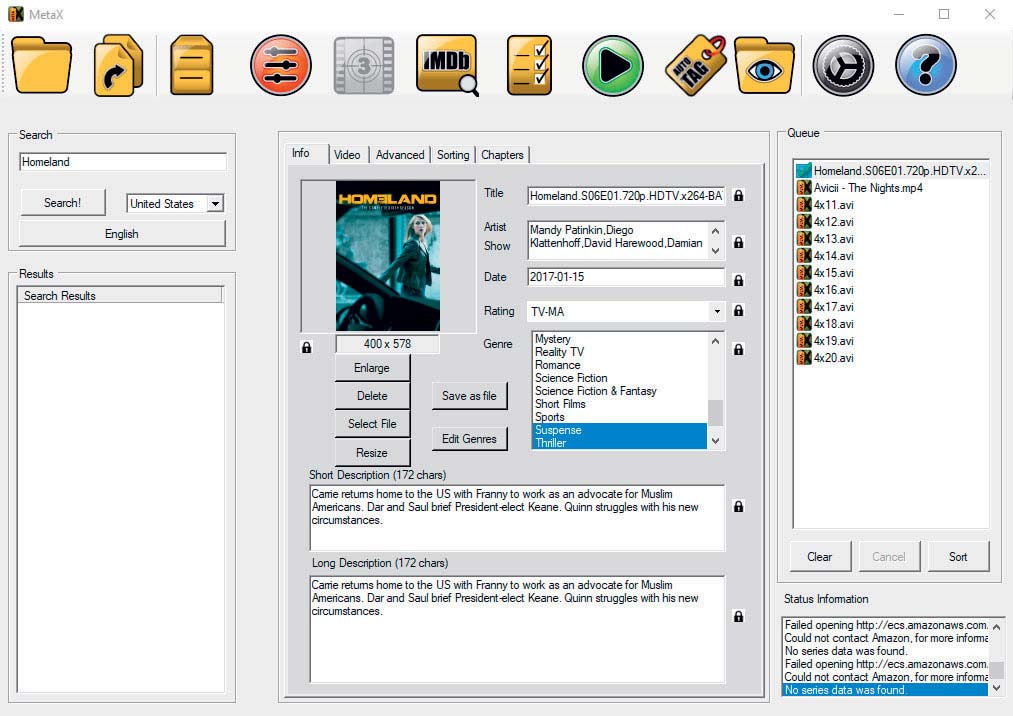Click the English language button

coord(122,234)
